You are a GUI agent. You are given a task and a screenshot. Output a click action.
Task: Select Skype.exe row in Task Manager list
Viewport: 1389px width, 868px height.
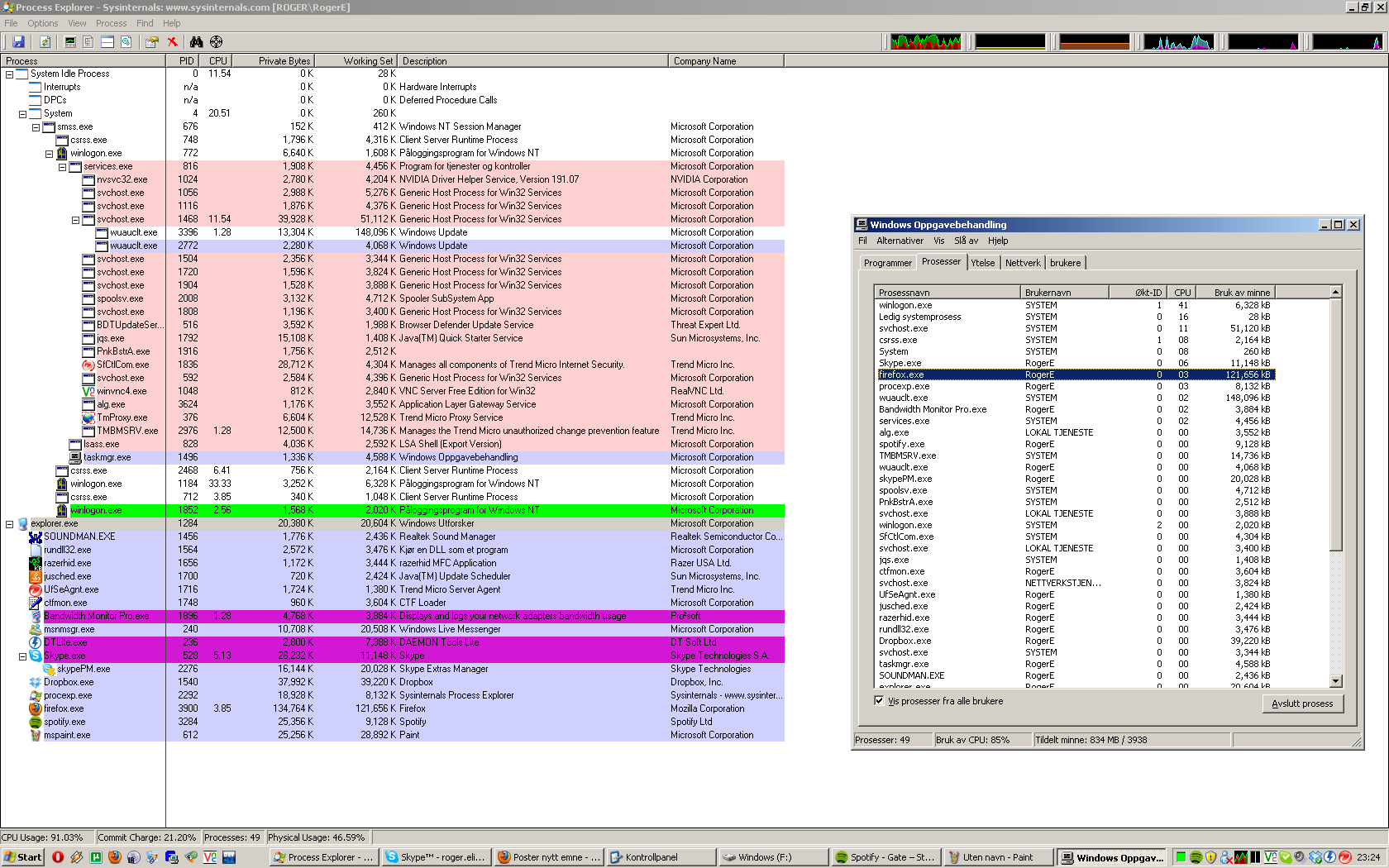pos(1076,363)
